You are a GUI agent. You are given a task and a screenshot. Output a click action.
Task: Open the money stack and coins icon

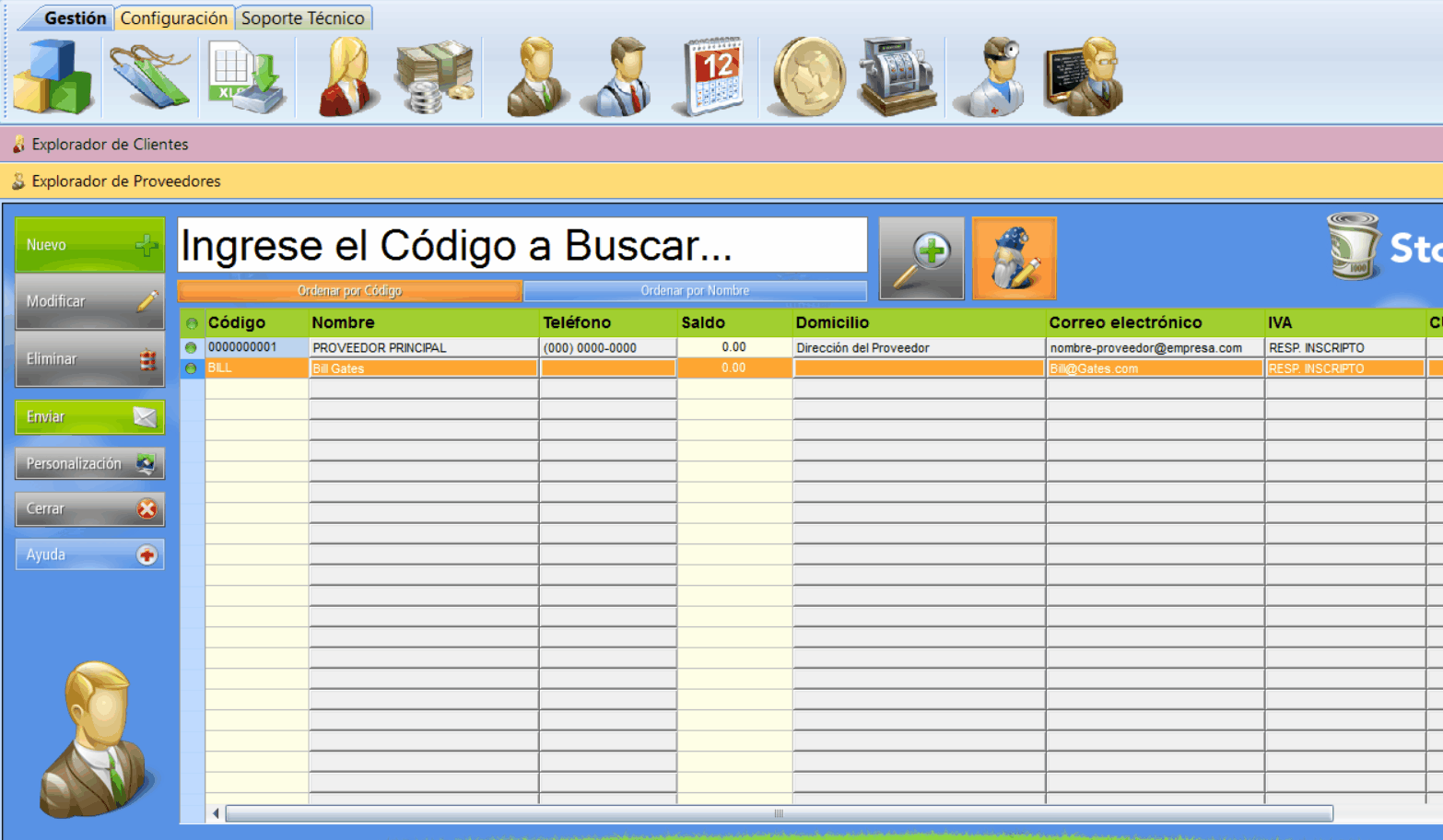[435, 77]
